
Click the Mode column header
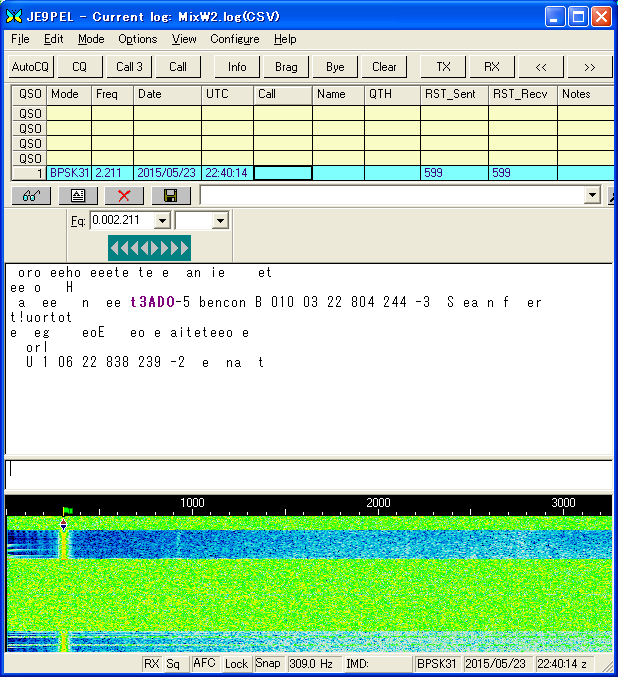[69, 94]
